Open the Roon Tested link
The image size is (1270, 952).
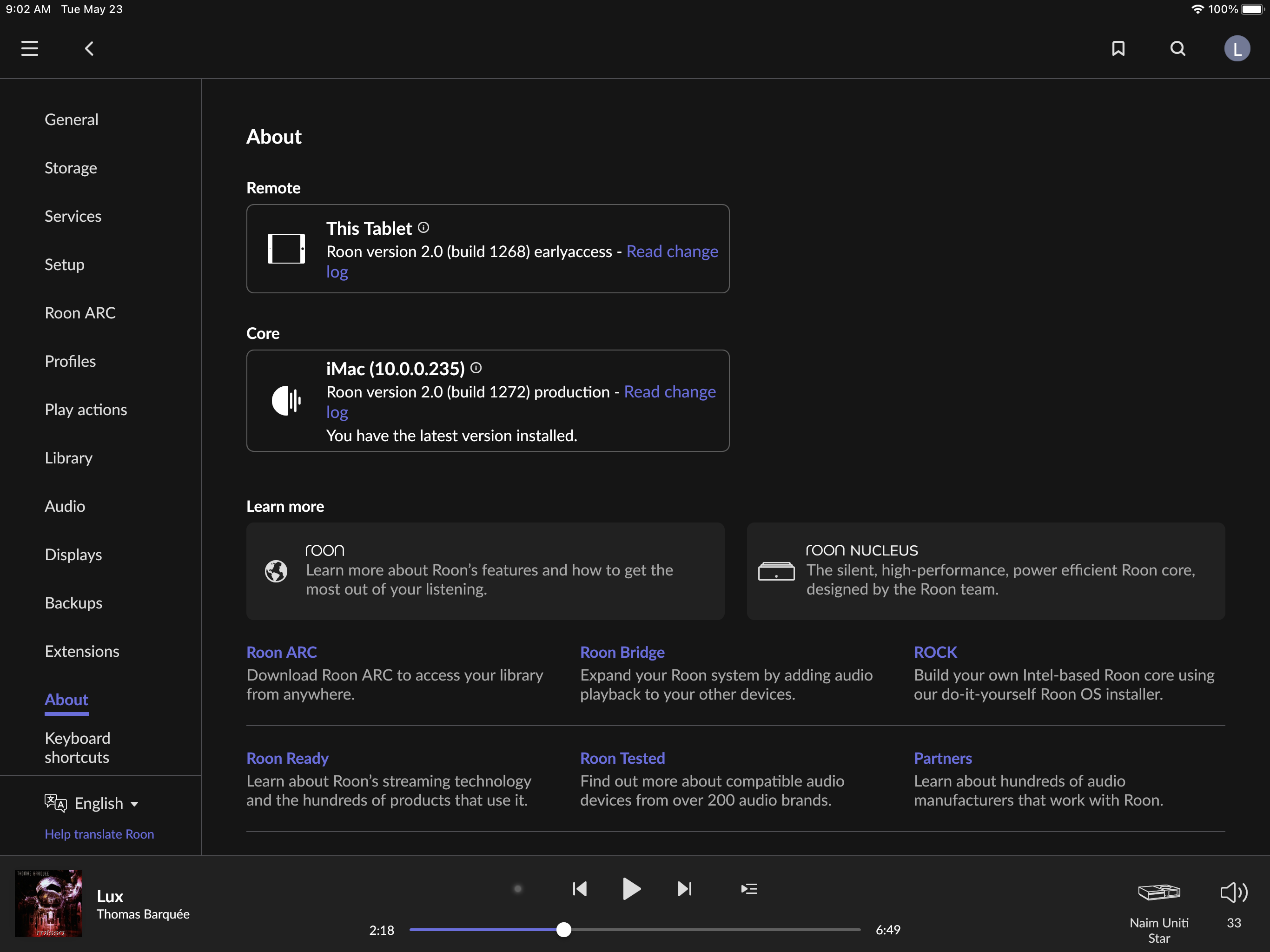(x=622, y=758)
